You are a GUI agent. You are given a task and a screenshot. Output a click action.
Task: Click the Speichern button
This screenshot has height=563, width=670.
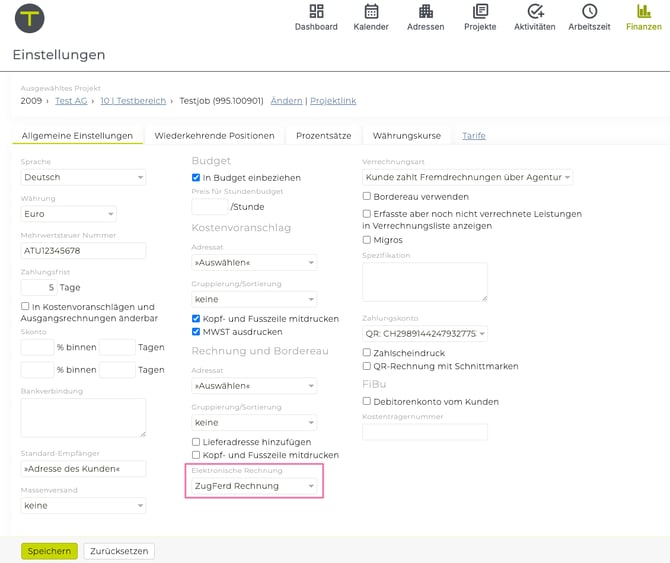coord(49,551)
